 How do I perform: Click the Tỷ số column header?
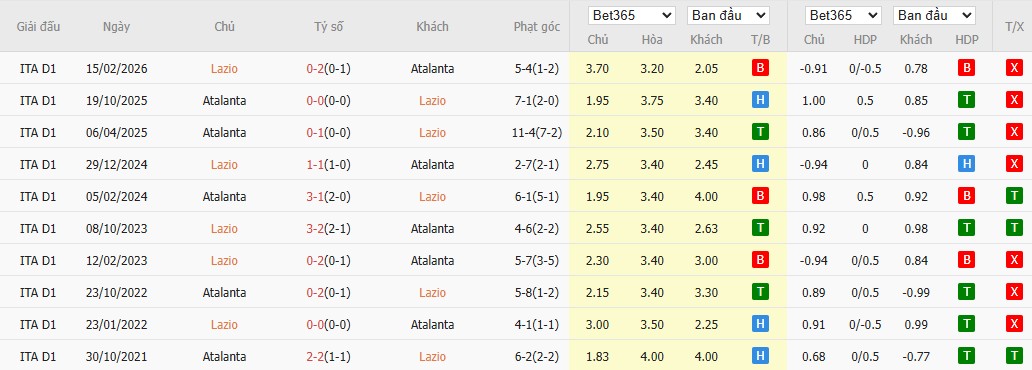(328, 27)
